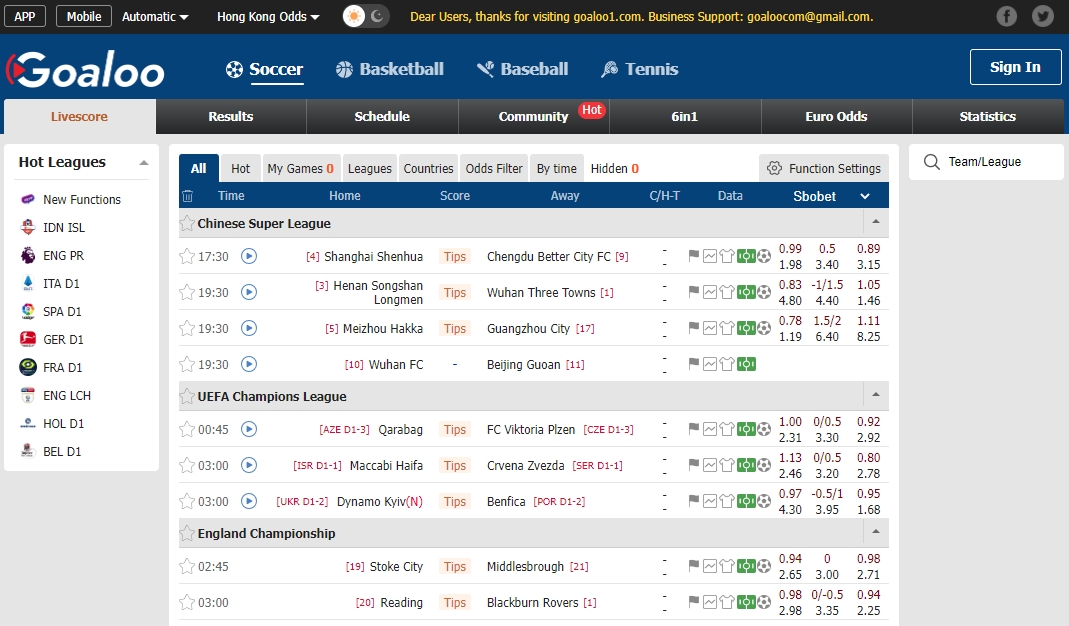Open the Twitter page icon
The width and height of the screenshot is (1069, 626).
click(1042, 16)
